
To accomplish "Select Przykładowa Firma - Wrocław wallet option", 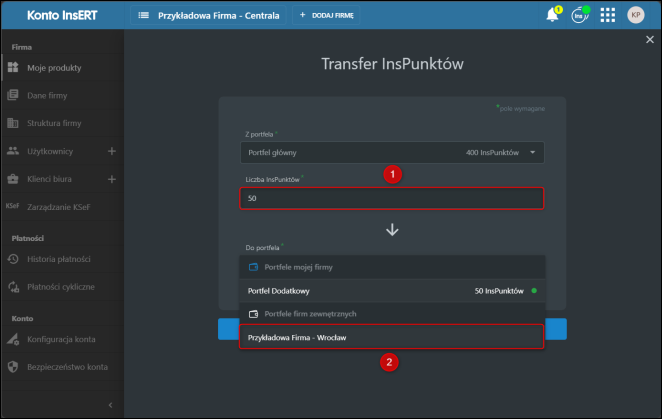I will click(x=392, y=337).
